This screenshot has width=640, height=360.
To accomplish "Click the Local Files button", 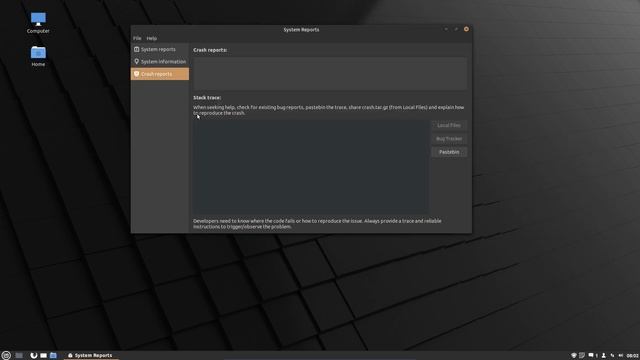I will click(449, 126).
